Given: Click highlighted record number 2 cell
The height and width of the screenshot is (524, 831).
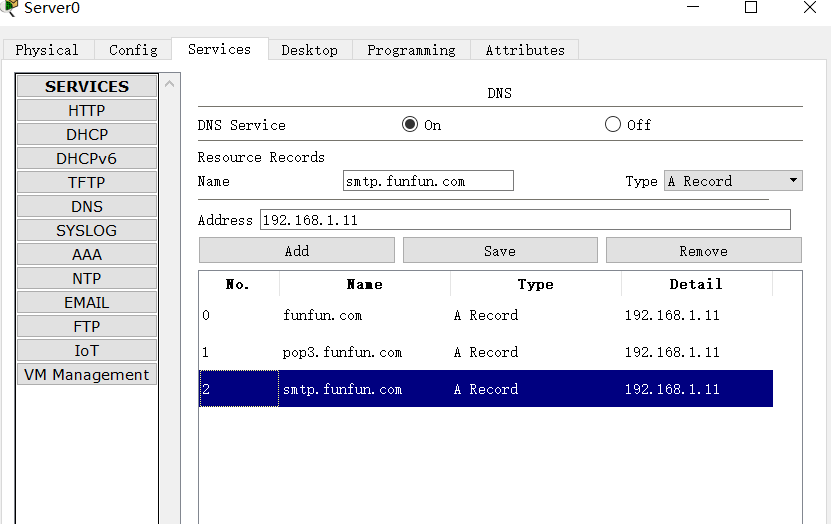Looking at the screenshot, I should click(x=239, y=388).
